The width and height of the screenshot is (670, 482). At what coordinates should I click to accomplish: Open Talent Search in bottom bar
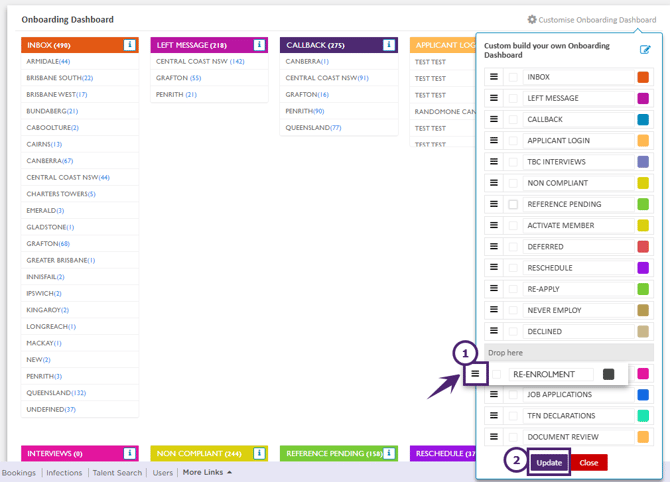point(117,473)
